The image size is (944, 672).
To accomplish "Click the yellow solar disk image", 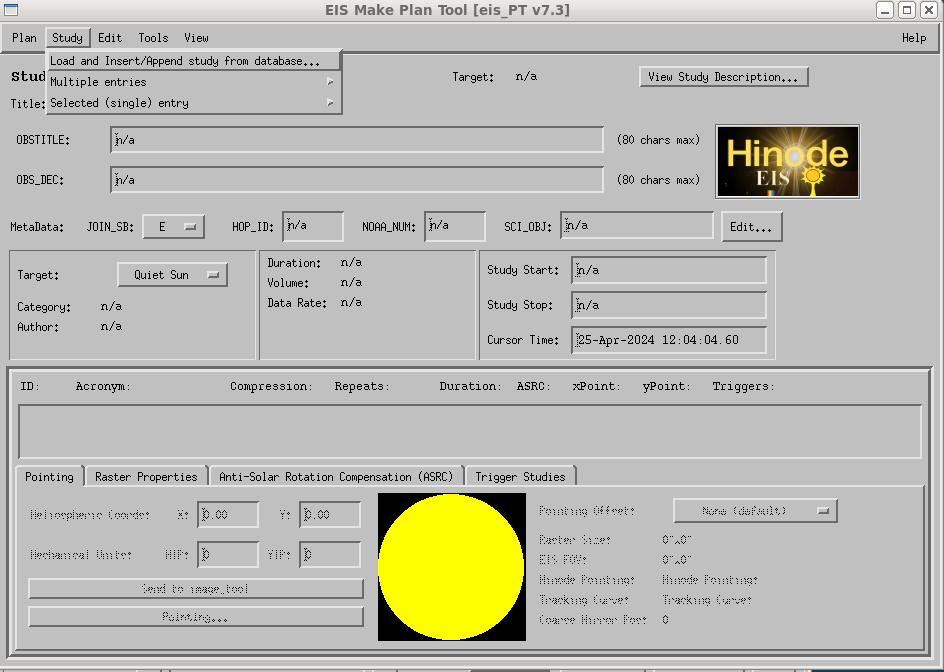I will tap(451, 566).
